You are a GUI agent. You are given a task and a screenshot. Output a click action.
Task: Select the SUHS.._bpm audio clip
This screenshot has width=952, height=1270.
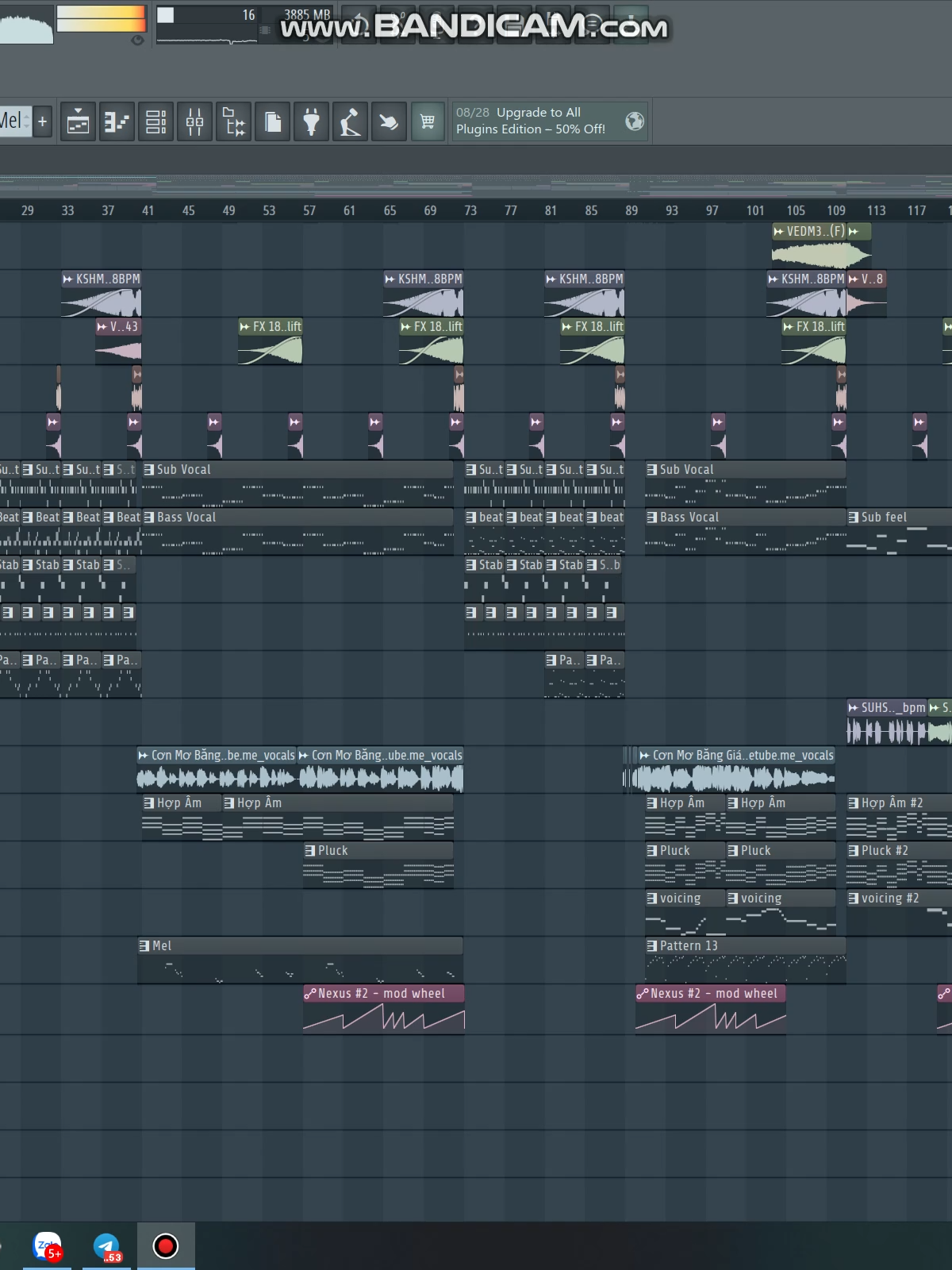(x=887, y=722)
